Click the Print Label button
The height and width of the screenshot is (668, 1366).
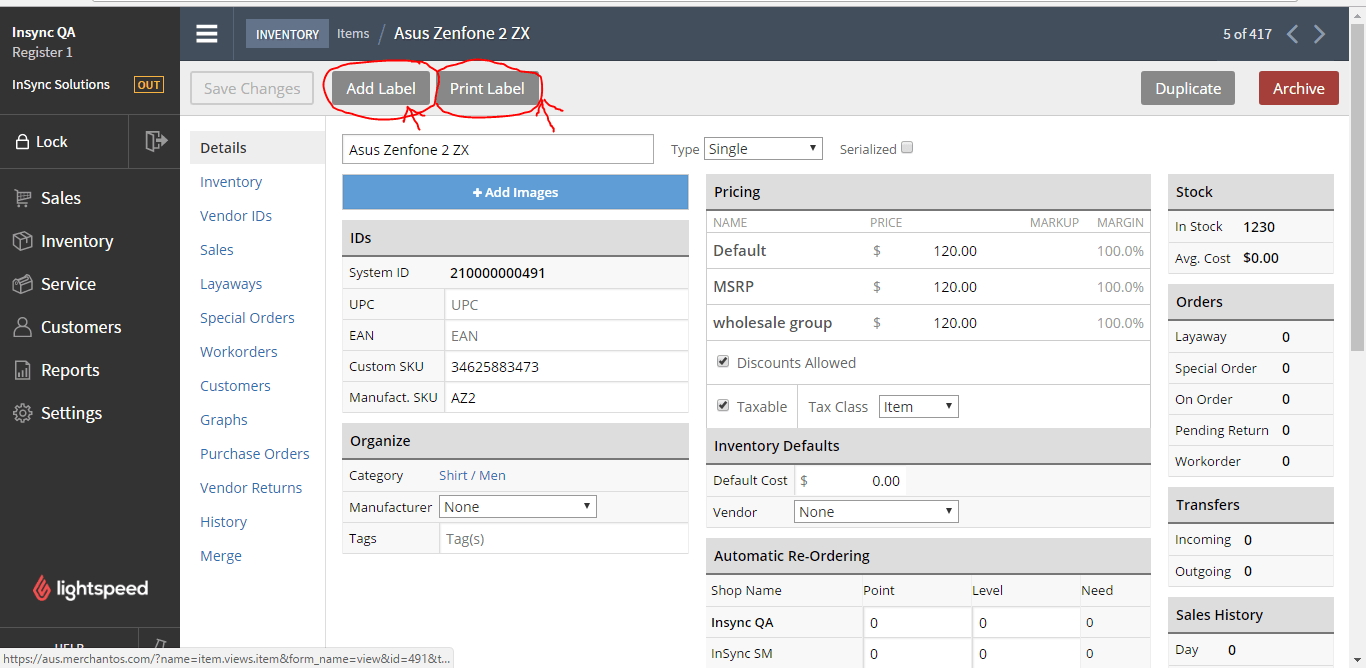tap(487, 88)
